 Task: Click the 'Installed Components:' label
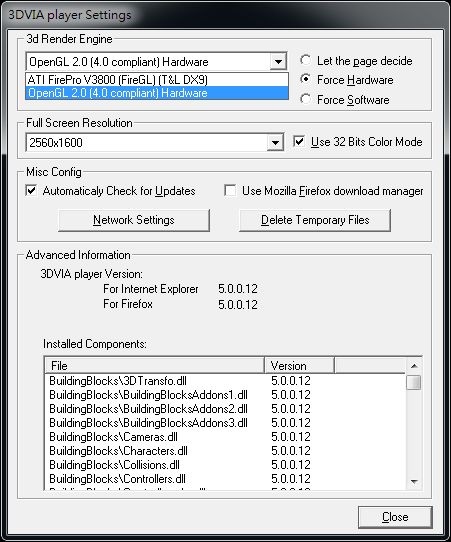(x=95, y=344)
